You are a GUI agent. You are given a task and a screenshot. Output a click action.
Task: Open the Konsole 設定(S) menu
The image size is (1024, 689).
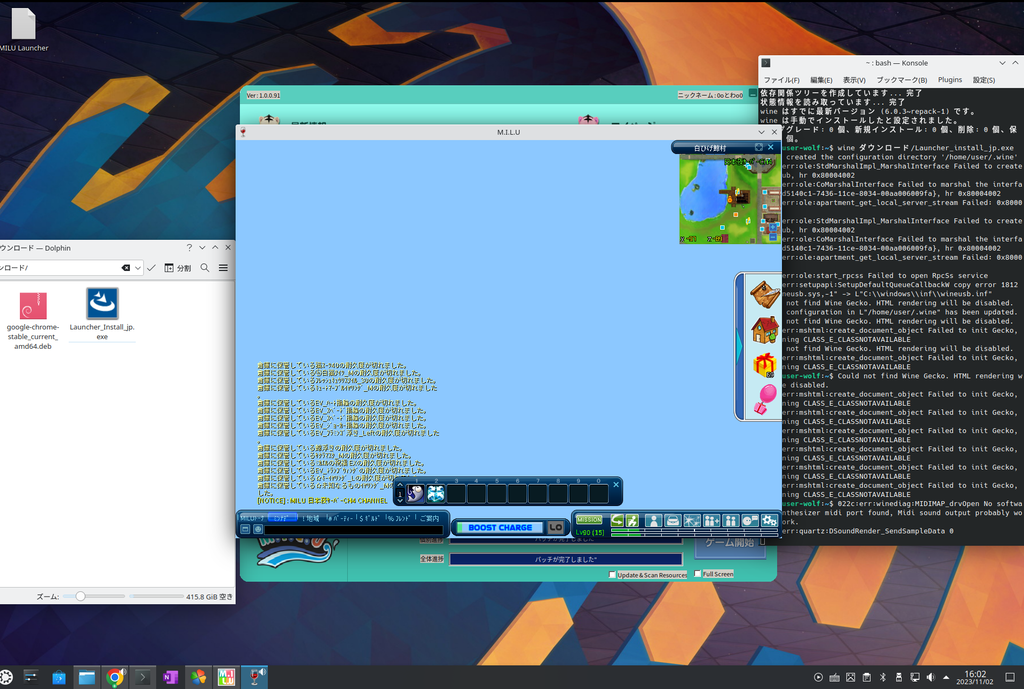(984, 80)
